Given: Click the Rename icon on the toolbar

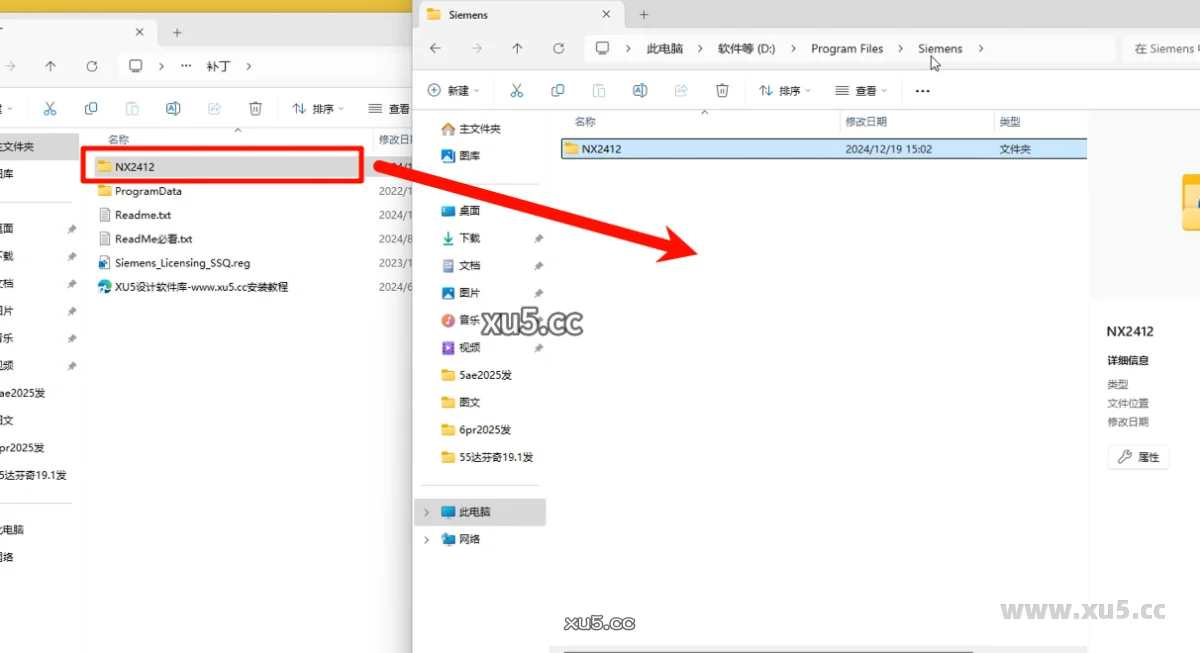Looking at the screenshot, I should (x=640, y=90).
